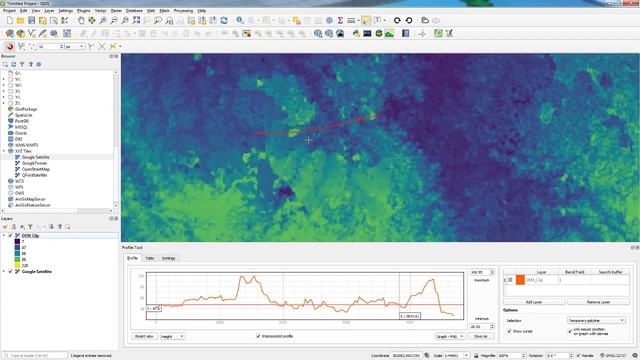Click the New Project icon
The width and height of the screenshot is (640, 360).
9,20
